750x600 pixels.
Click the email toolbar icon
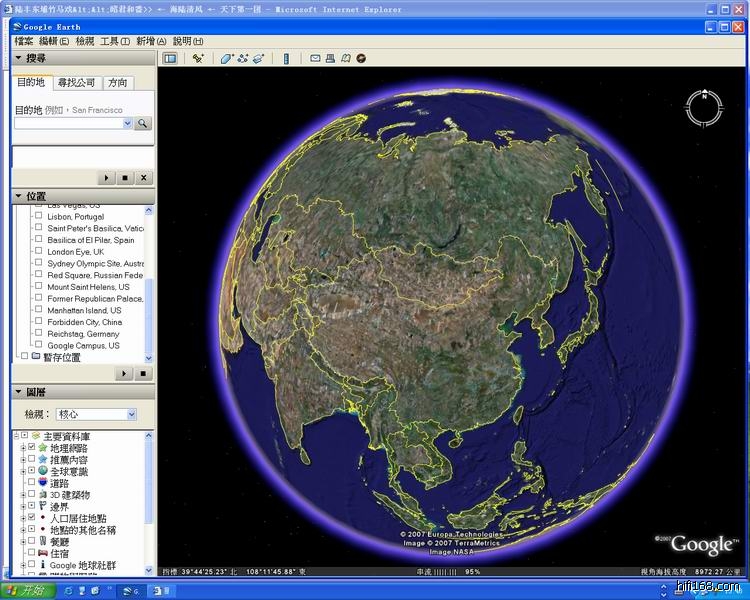[315, 59]
